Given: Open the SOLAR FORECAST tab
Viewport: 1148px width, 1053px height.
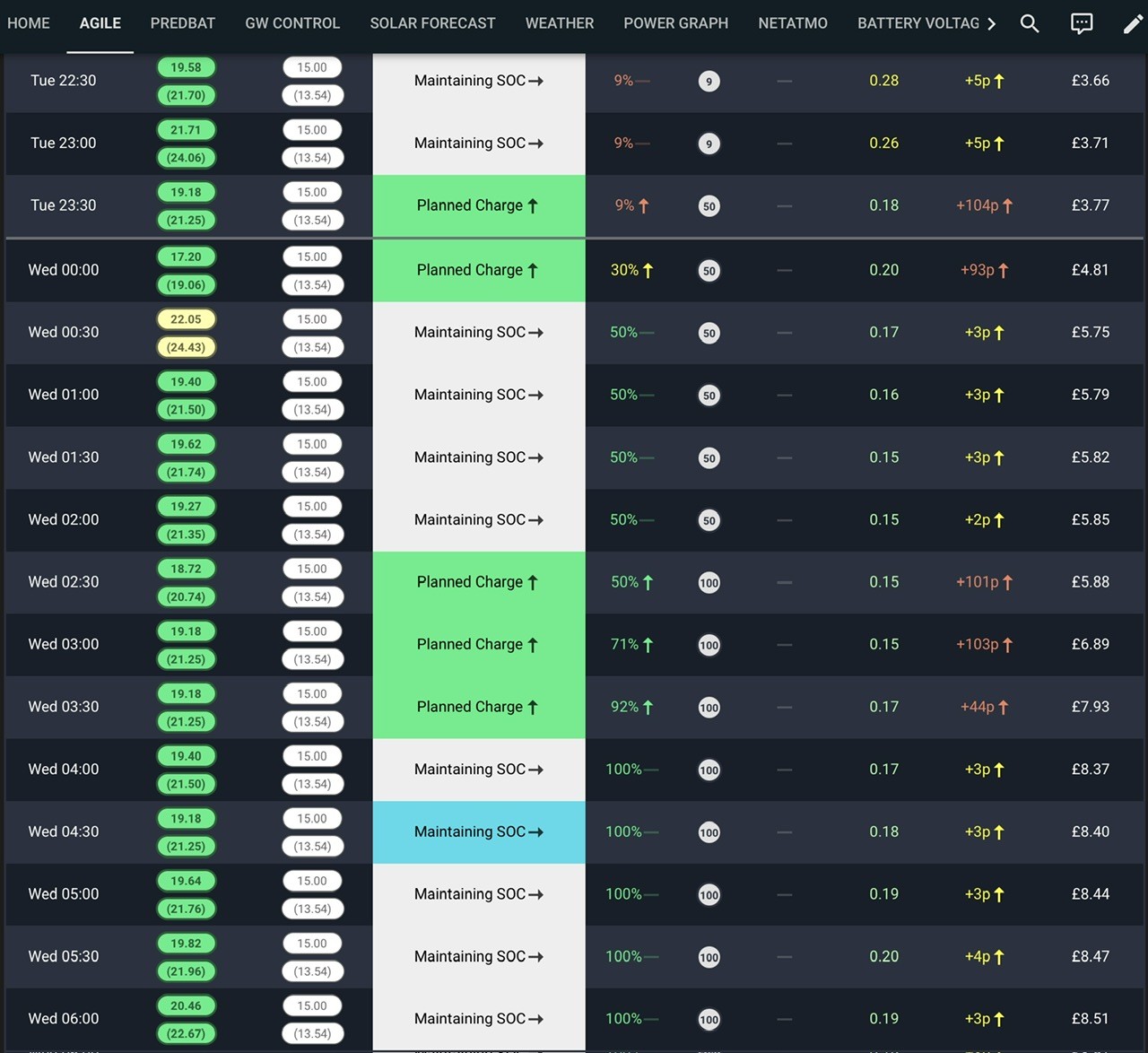Looking at the screenshot, I should click(432, 23).
